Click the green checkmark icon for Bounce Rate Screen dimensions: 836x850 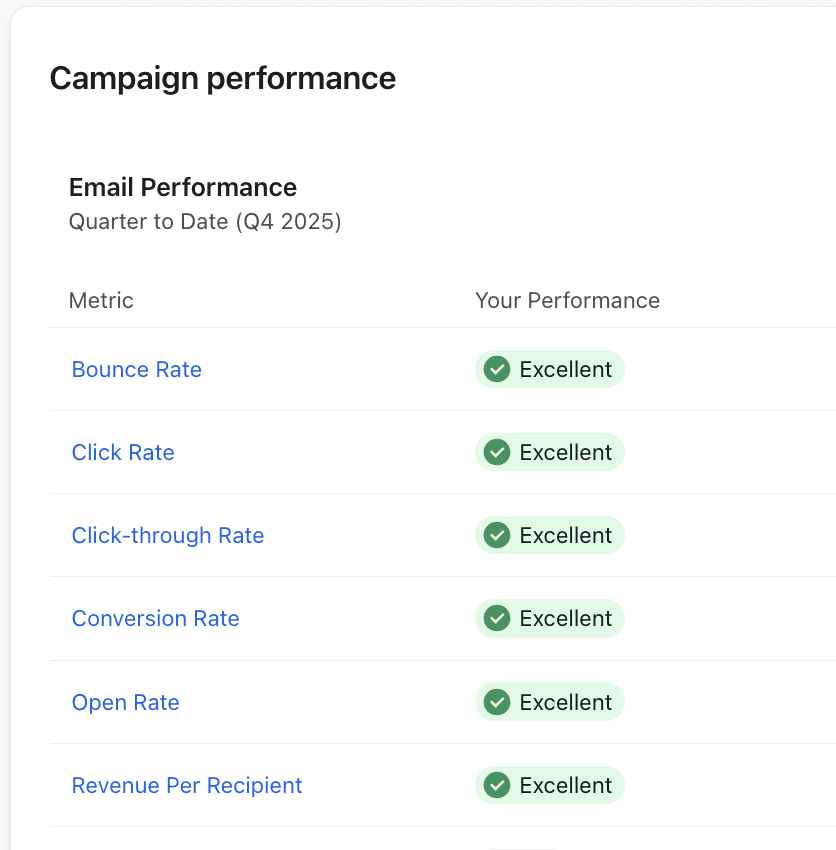coord(497,369)
